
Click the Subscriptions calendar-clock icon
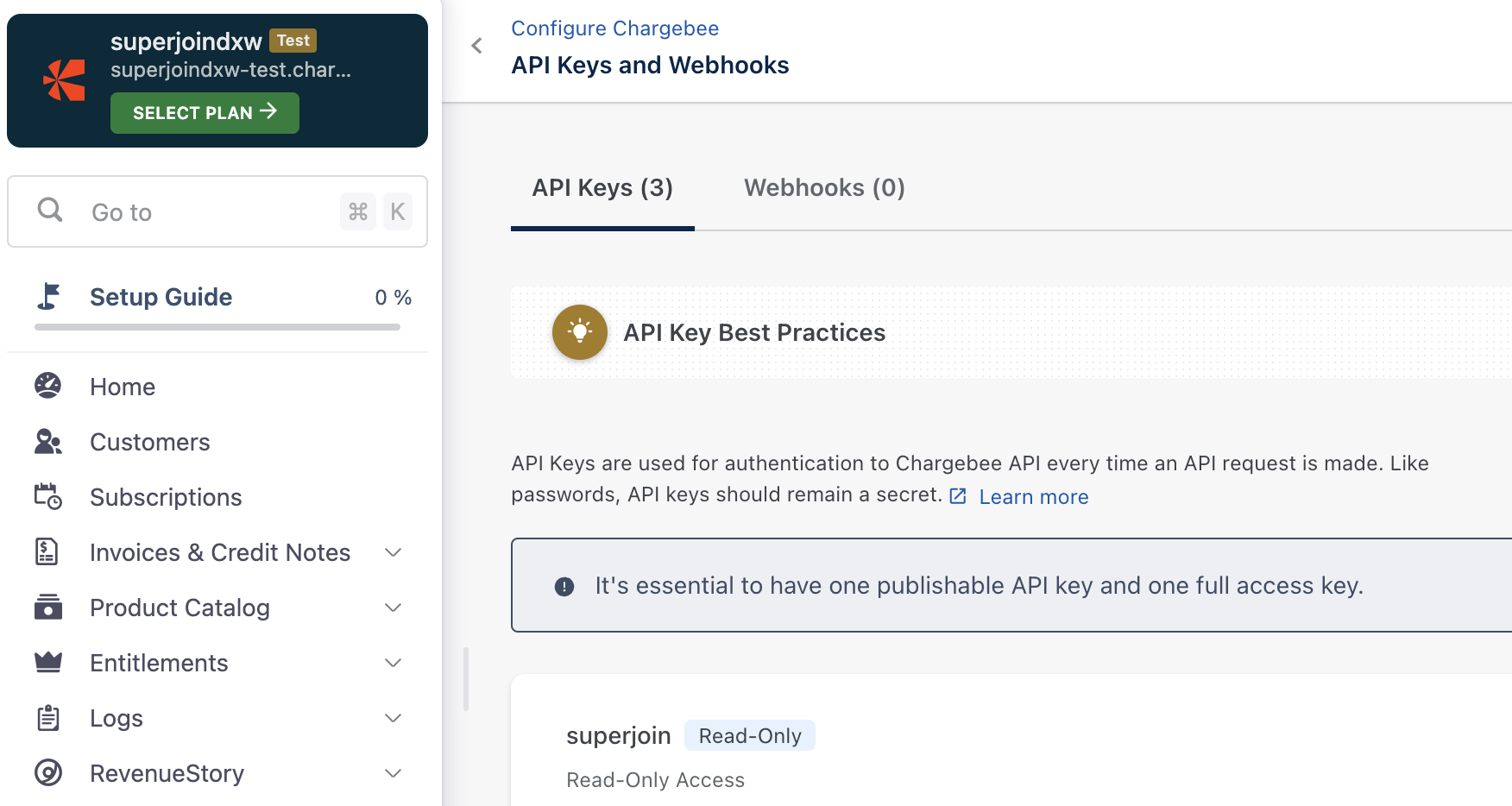[x=48, y=496]
